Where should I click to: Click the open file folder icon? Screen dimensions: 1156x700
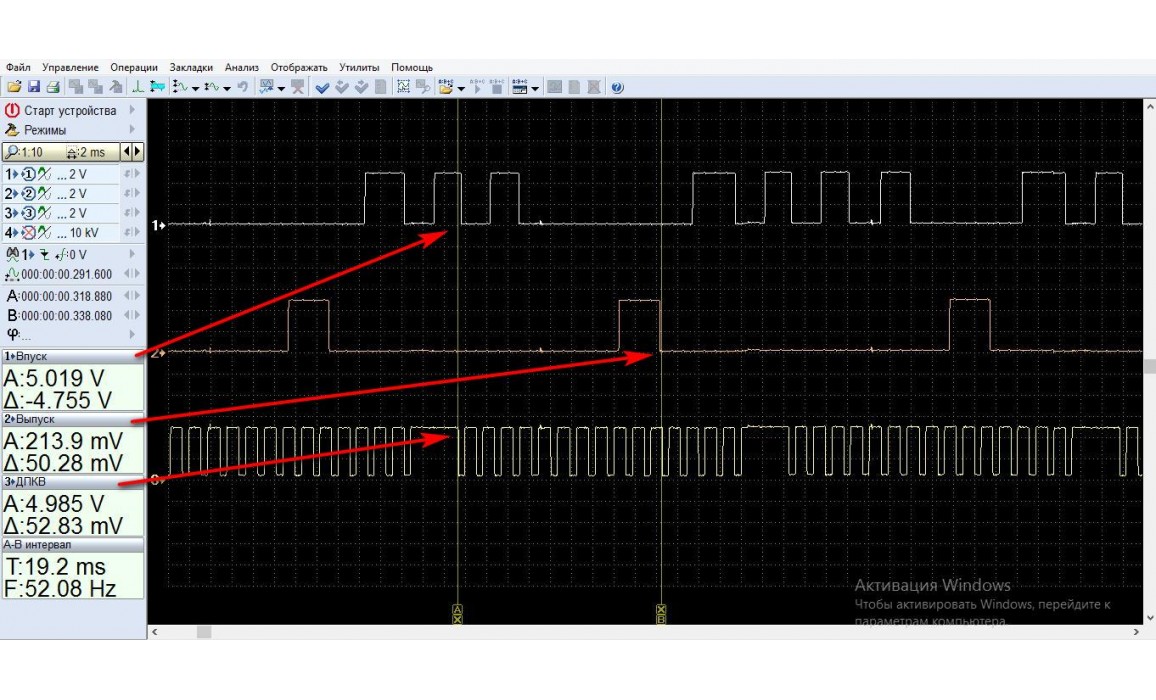point(14,88)
